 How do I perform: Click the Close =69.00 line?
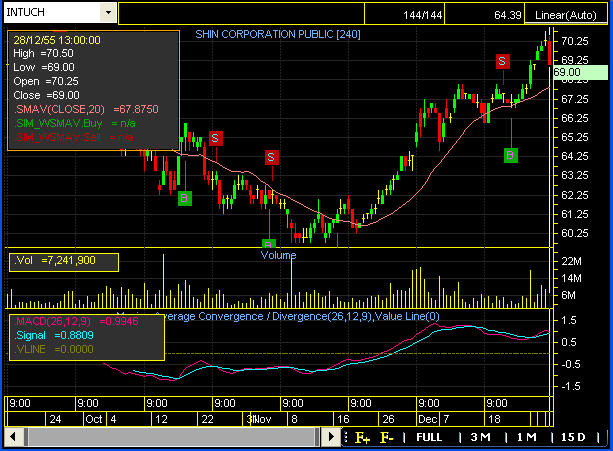47,95
